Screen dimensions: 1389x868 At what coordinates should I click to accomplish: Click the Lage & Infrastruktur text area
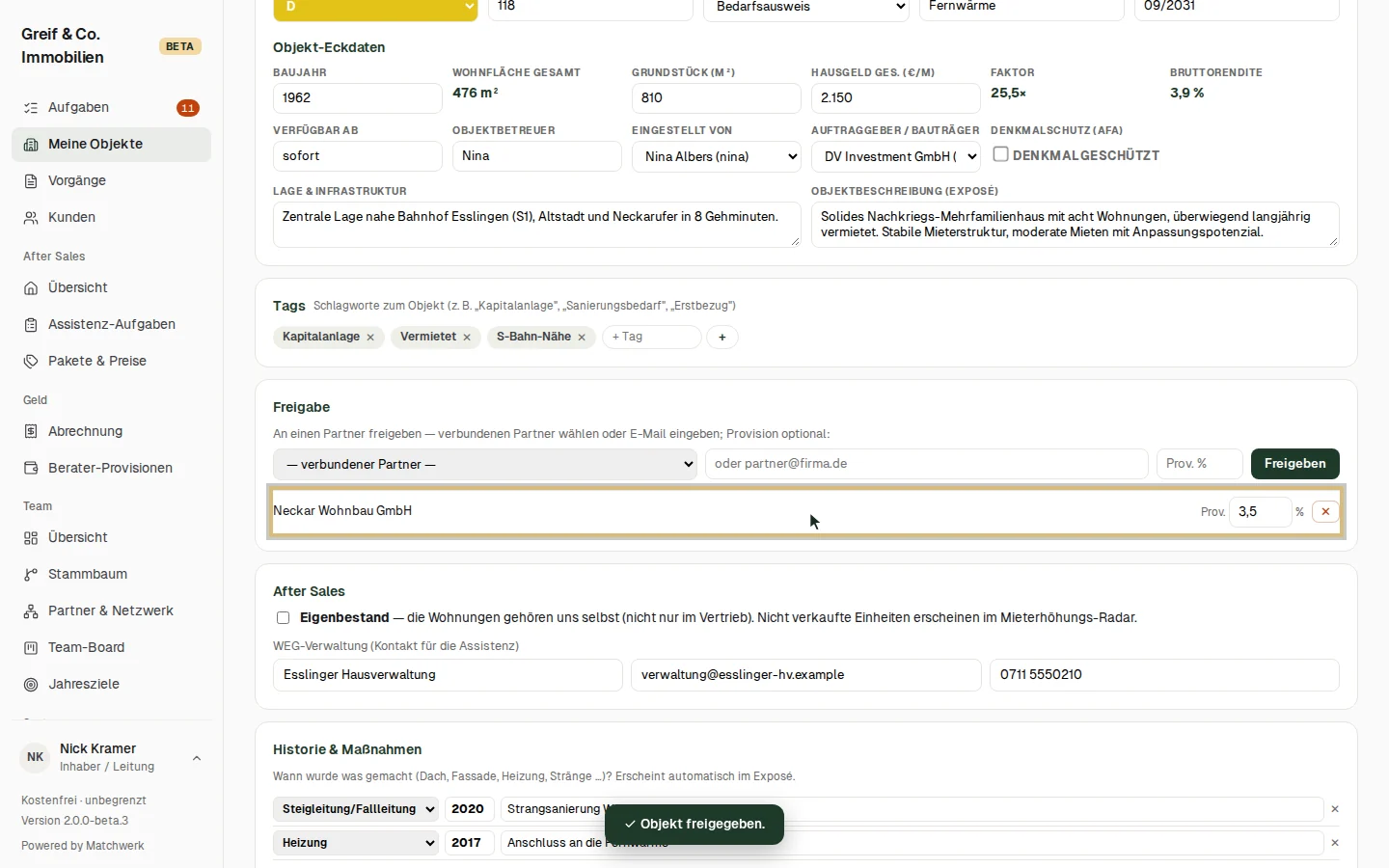tap(537, 225)
